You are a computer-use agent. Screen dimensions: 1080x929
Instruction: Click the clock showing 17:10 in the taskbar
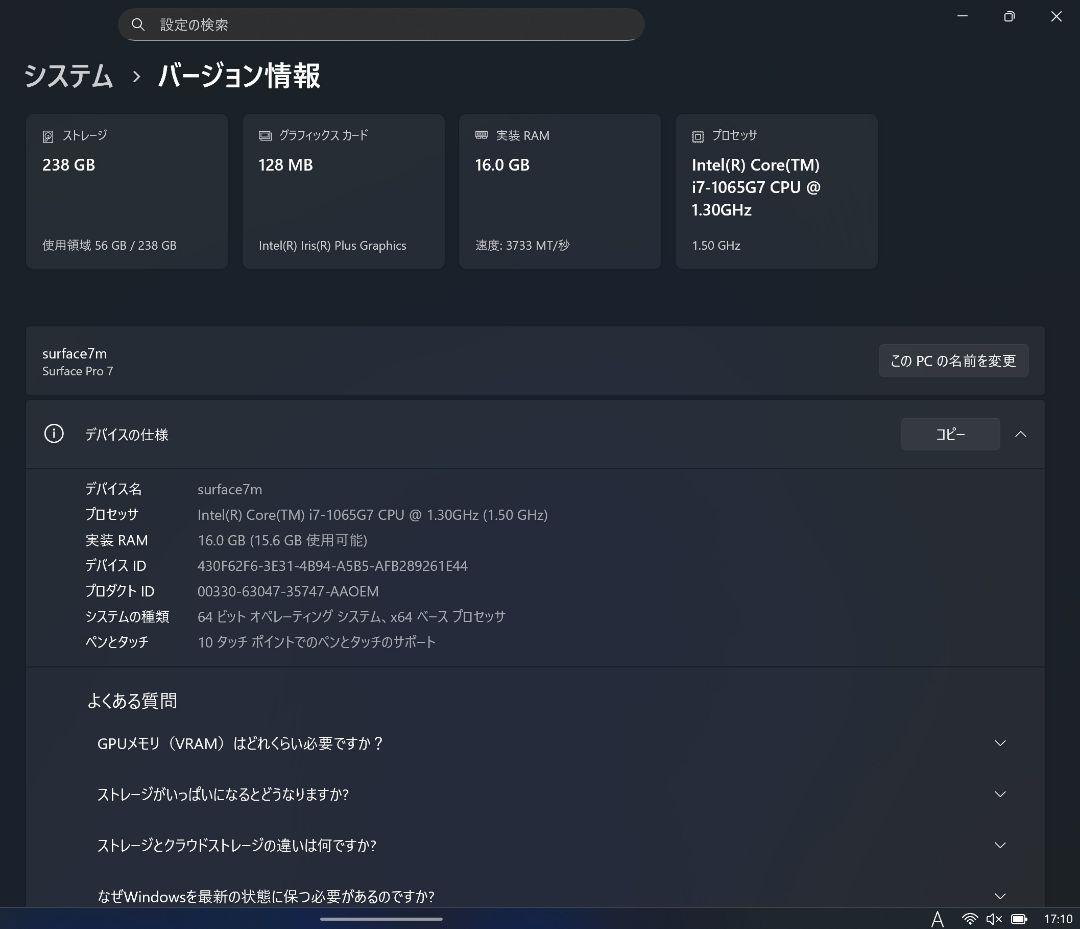[x=1060, y=918]
